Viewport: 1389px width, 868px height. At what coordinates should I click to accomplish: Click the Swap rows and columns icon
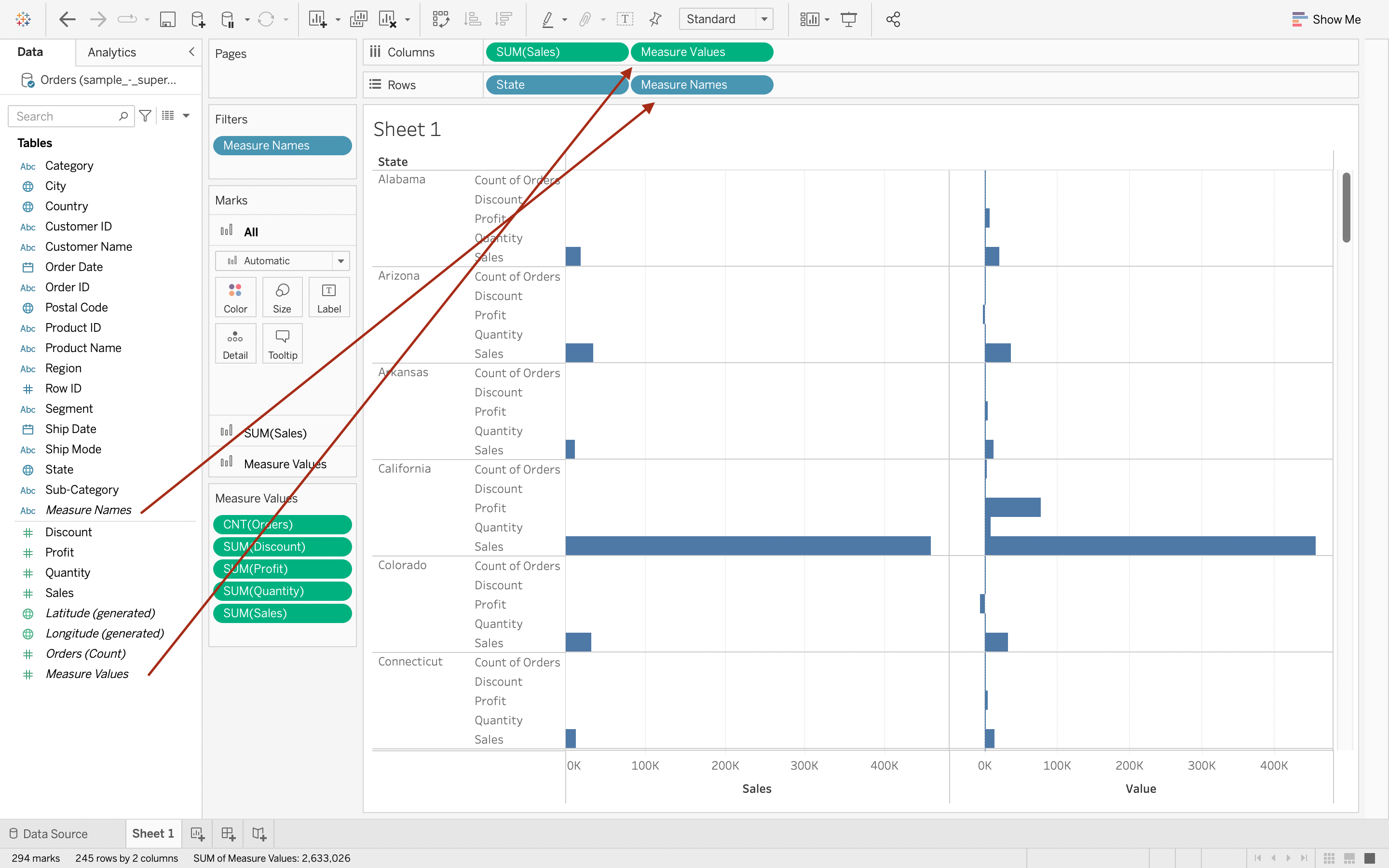coord(441,19)
